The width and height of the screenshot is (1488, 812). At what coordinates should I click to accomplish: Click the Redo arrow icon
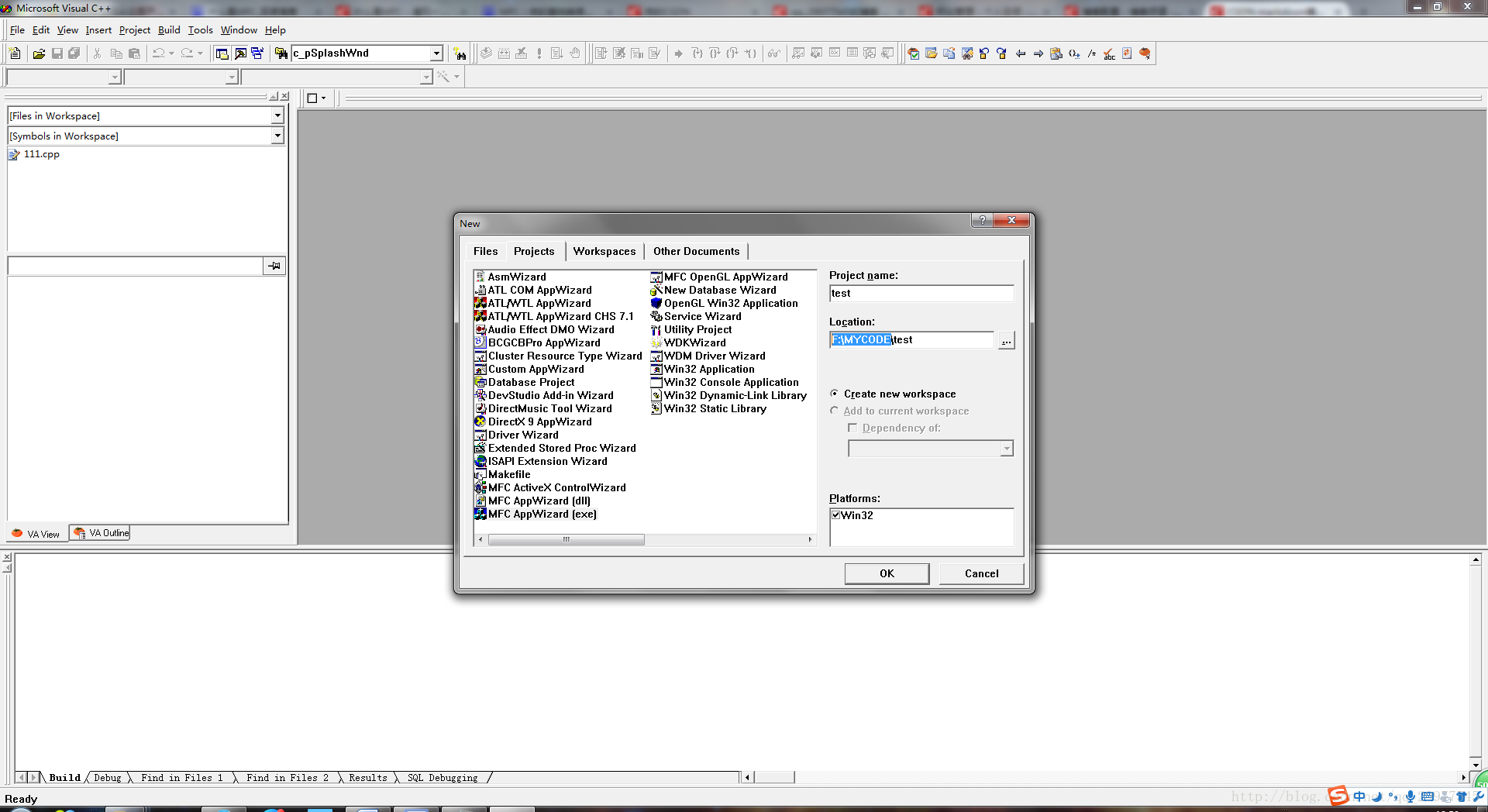[x=187, y=53]
